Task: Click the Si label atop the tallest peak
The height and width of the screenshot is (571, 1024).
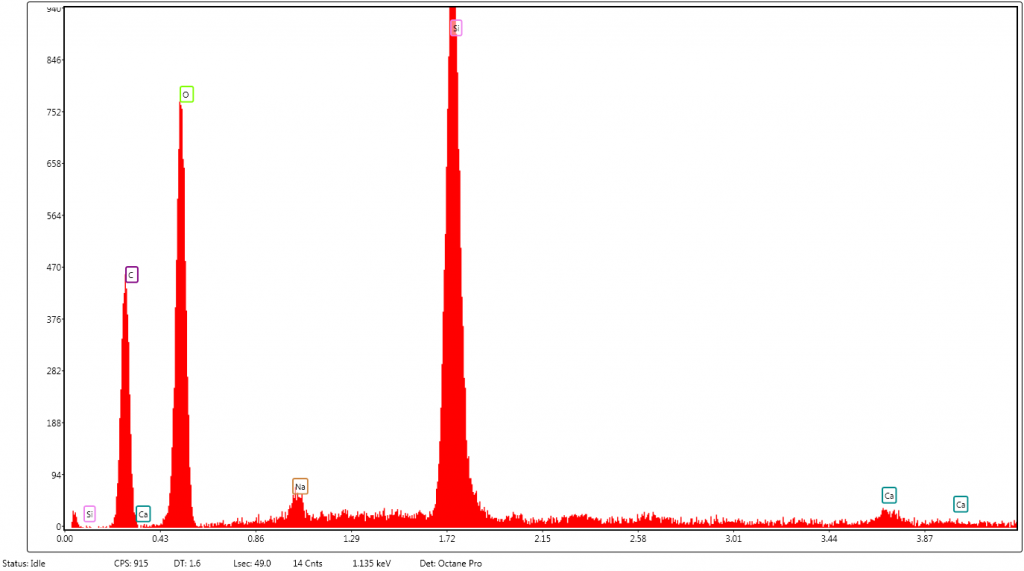Action: coord(456,28)
